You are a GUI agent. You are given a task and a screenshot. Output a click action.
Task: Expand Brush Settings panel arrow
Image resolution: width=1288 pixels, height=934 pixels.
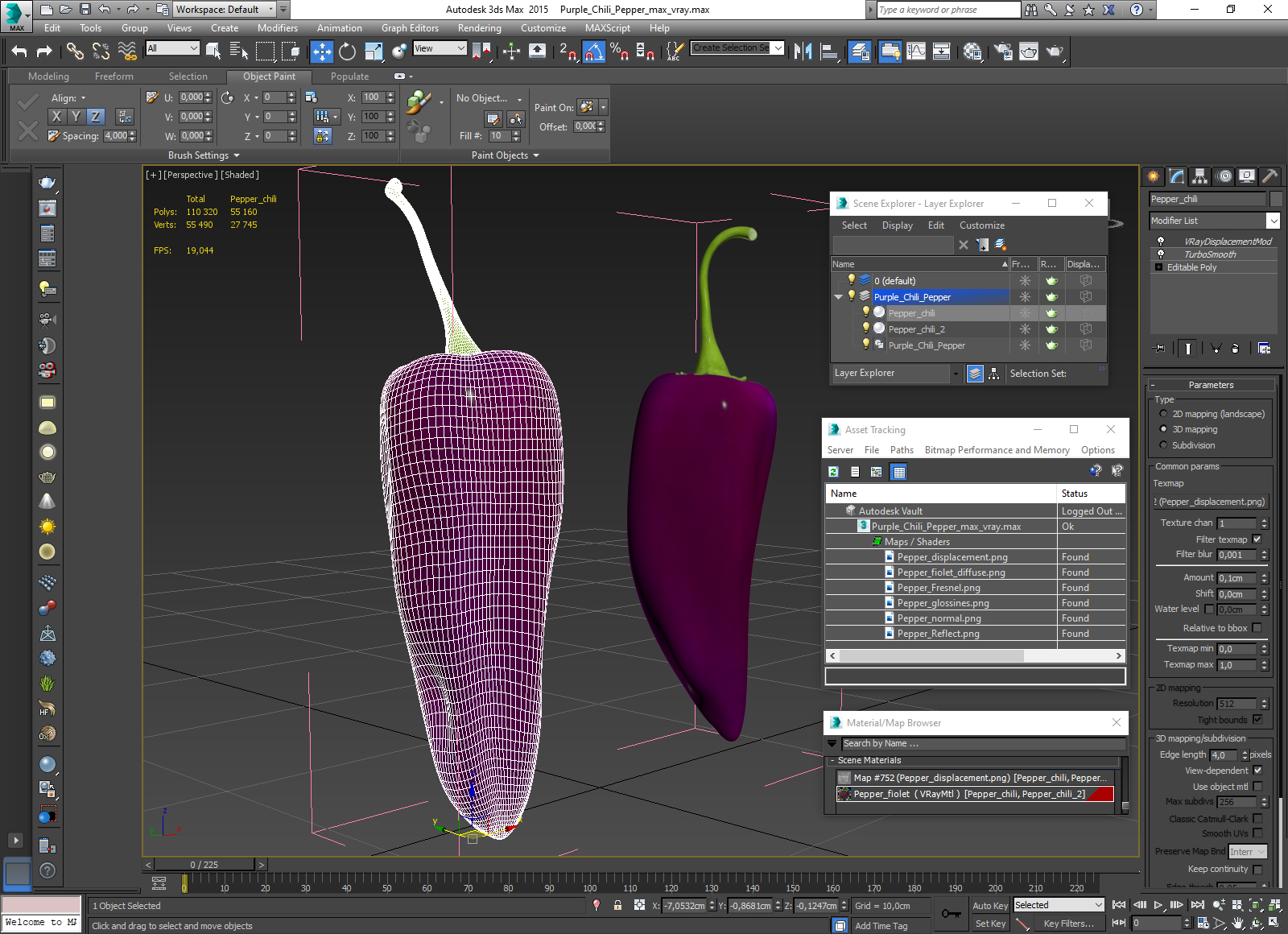click(237, 155)
